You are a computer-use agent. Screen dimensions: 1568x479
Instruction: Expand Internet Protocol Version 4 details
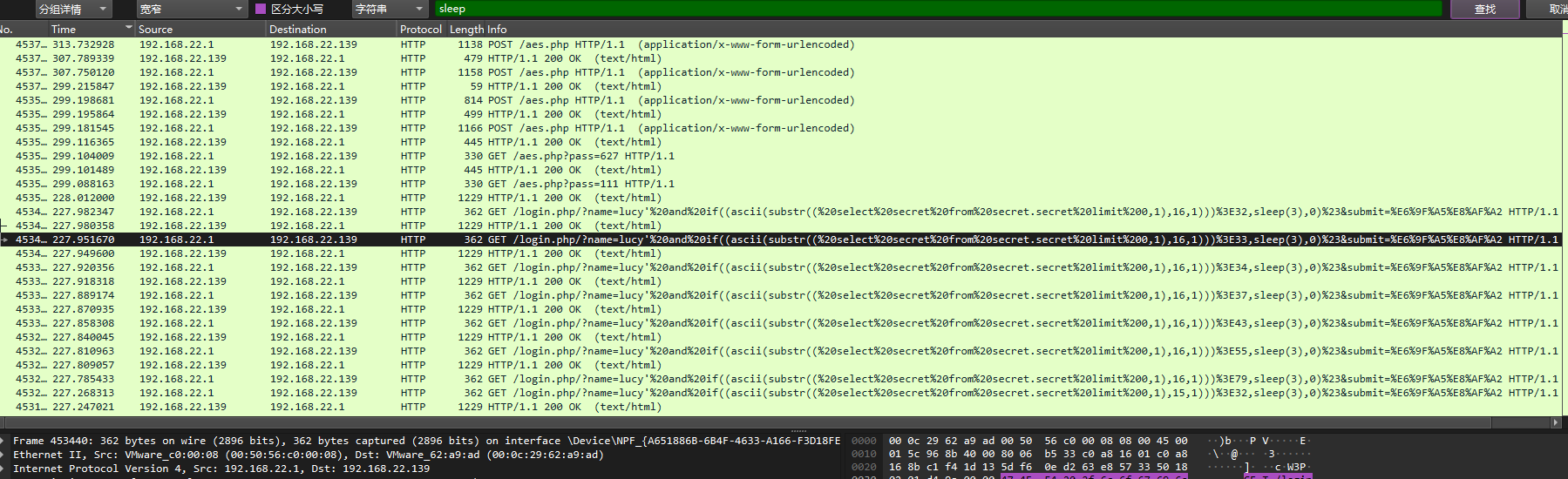click(5, 469)
